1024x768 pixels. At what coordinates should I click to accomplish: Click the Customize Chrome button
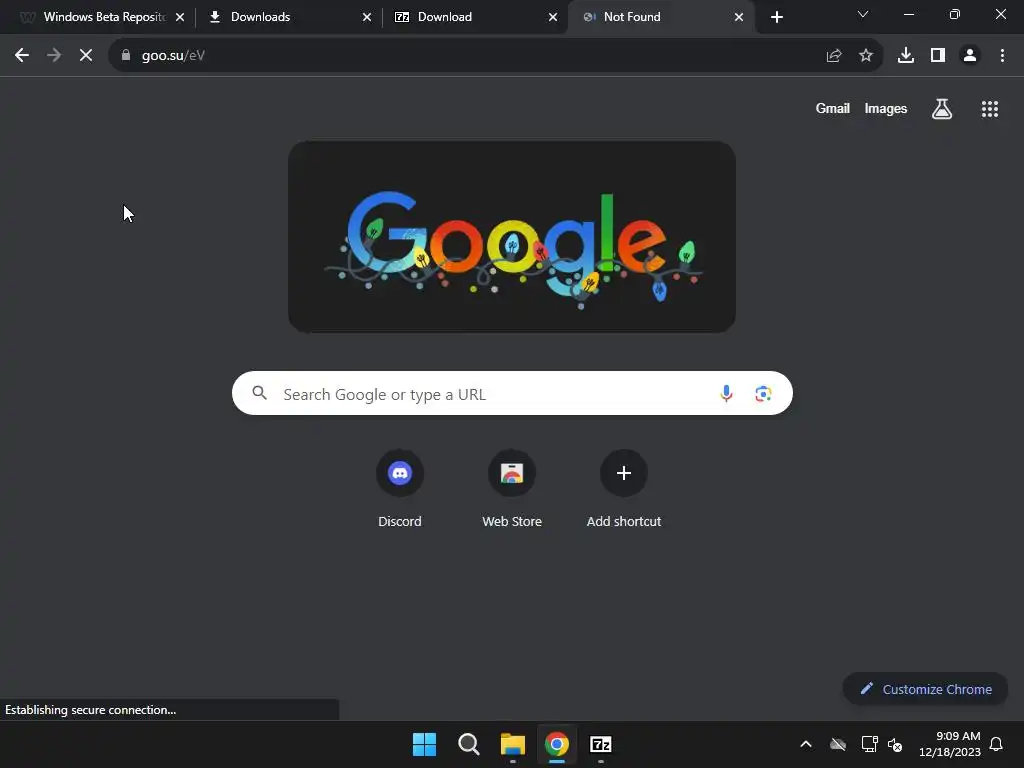925,689
